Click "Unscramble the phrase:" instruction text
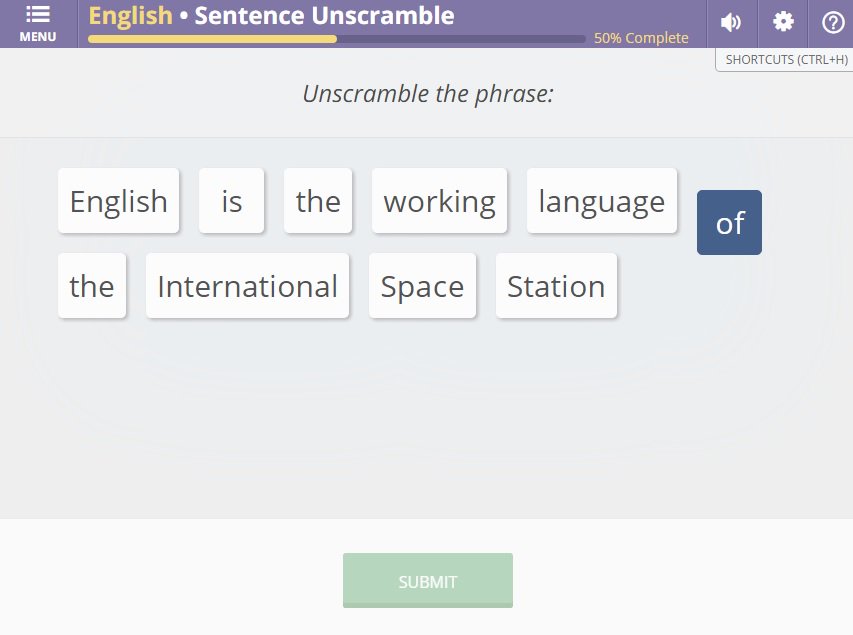This screenshot has width=853, height=635. 428,94
